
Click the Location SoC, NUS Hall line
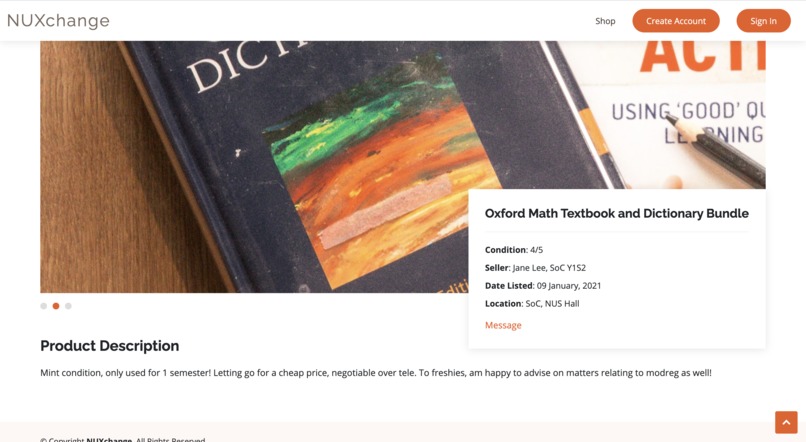click(x=532, y=304)
